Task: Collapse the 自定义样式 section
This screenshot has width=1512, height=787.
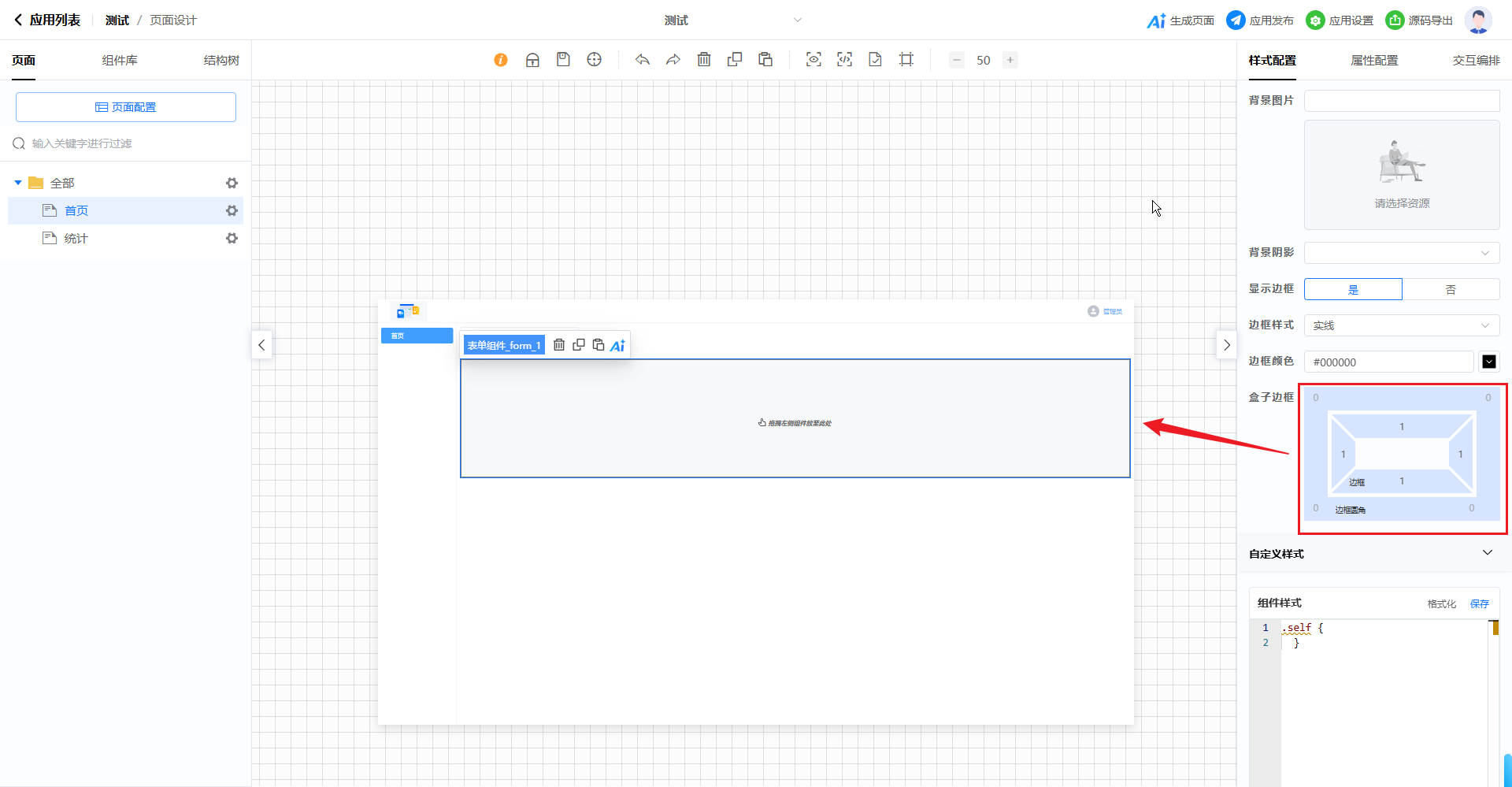Action: pyautogui.click(x=1487, y=553)
